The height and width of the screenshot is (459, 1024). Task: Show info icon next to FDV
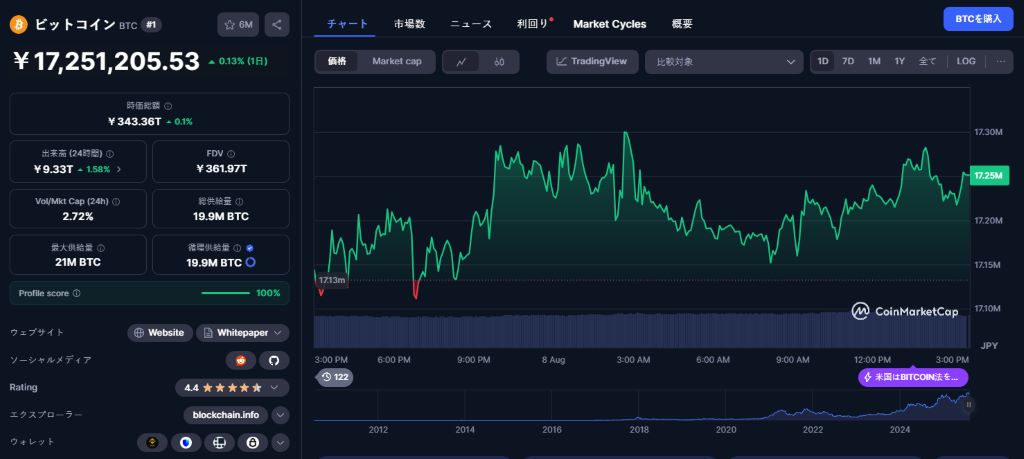coord(231,154)
